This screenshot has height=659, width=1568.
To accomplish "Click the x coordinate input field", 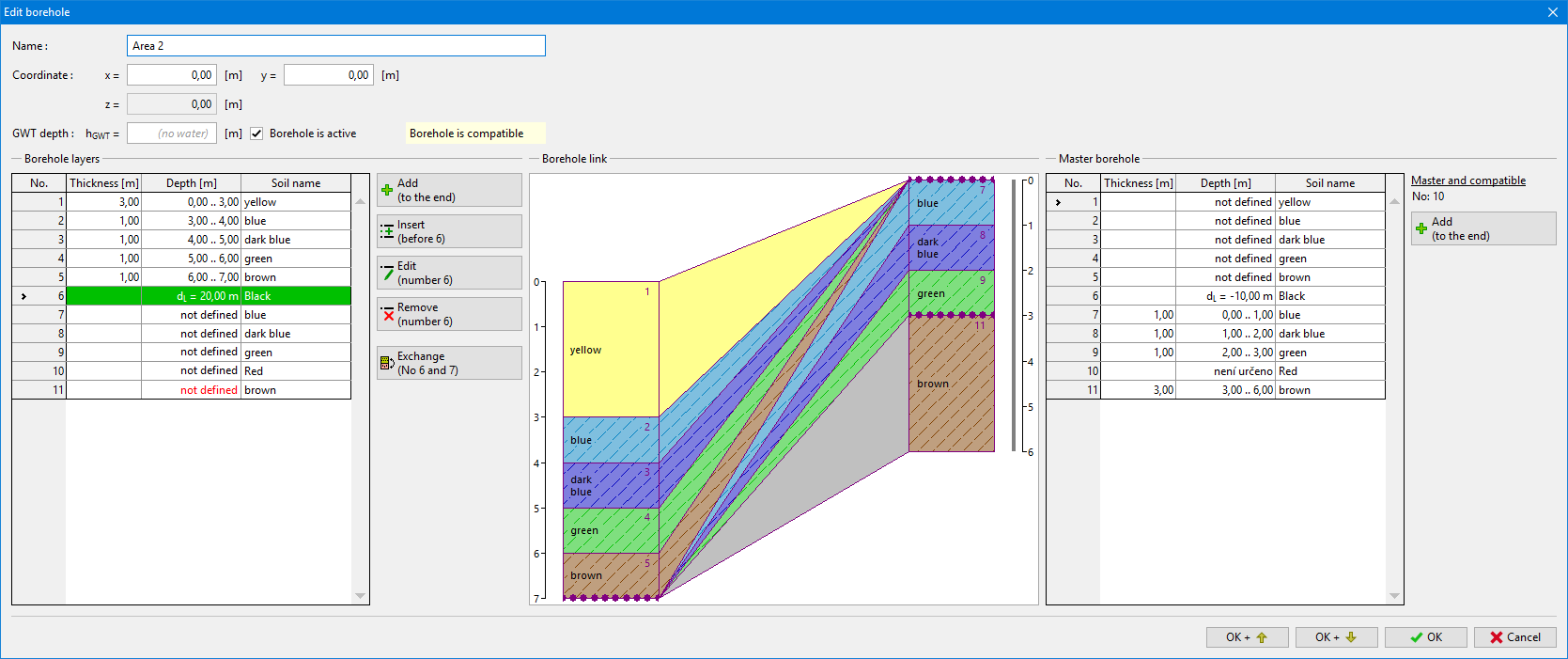I will coord(172,75).
